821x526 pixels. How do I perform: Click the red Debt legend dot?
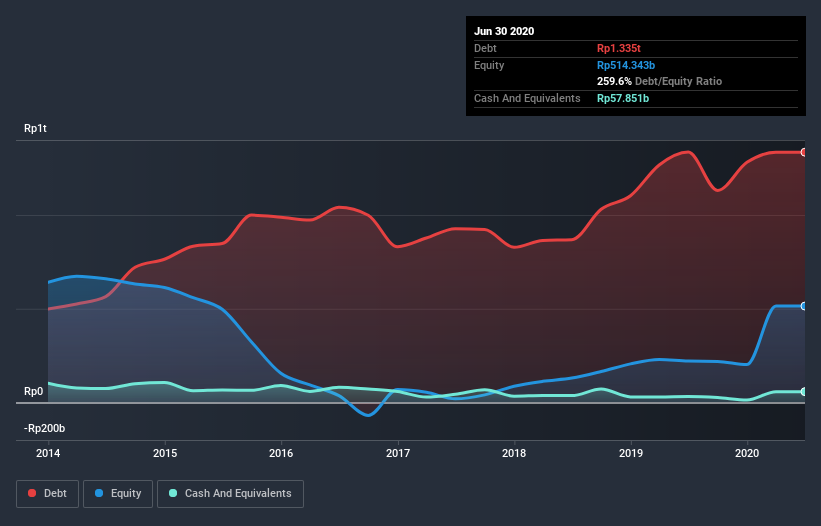[32, 493]
